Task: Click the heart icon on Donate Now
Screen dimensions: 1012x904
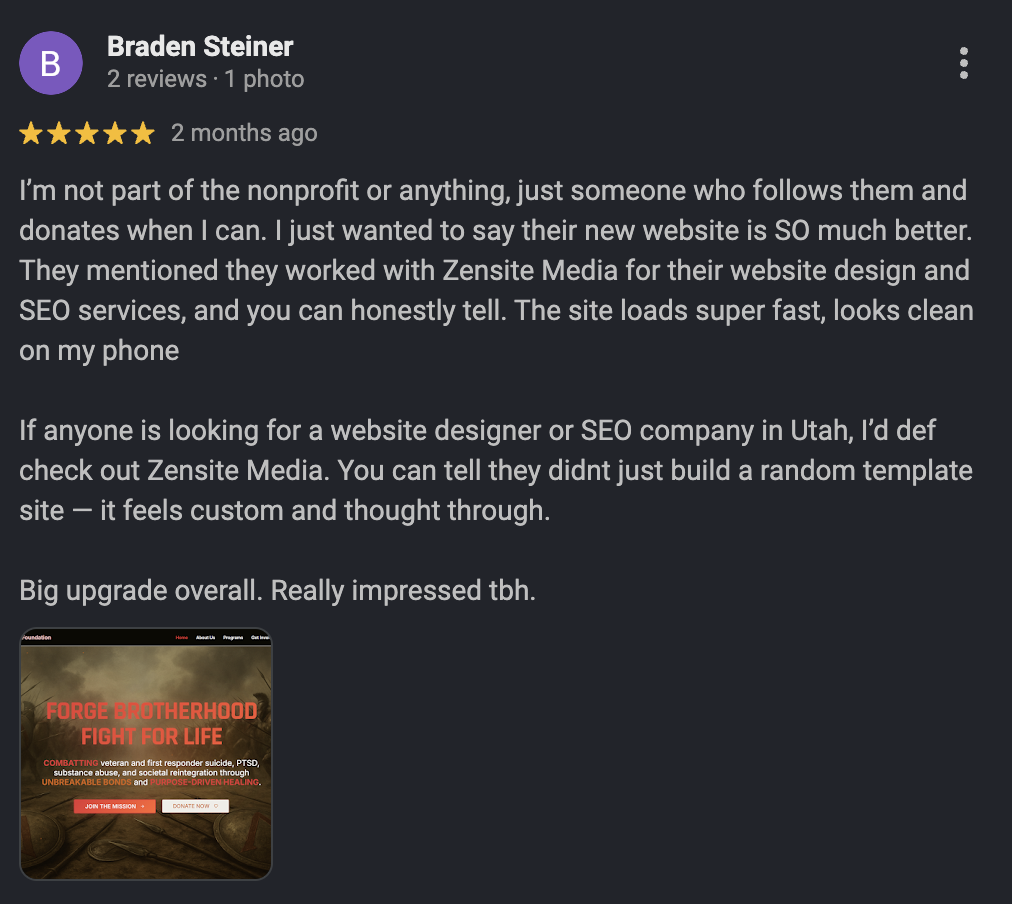Action: click(217, 805)
